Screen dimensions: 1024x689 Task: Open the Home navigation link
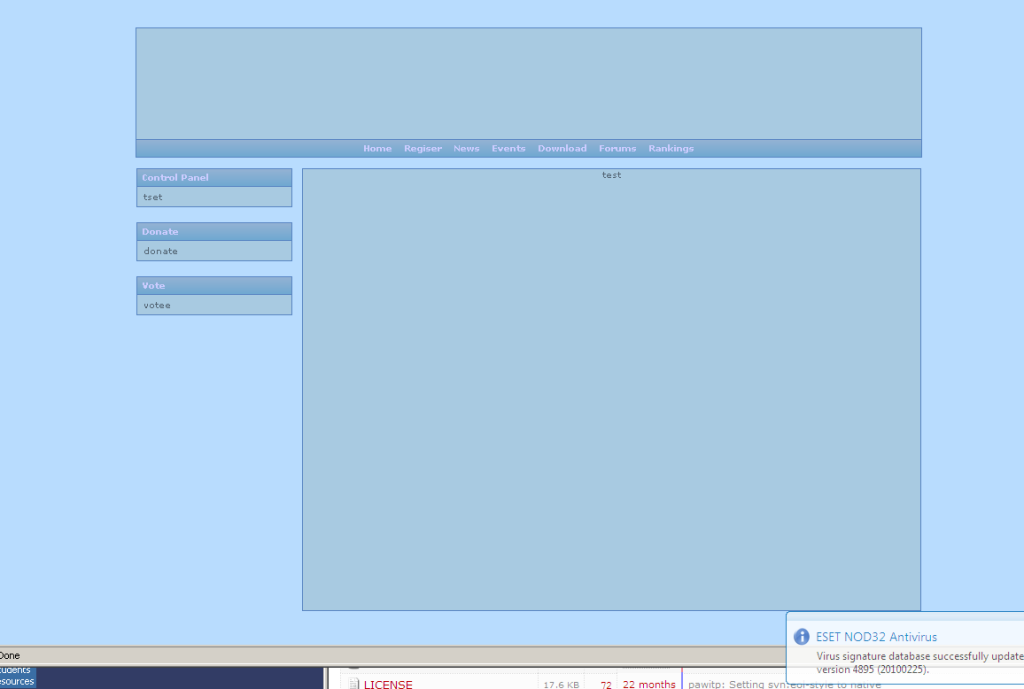pyautogui.click(x=377, y=149)
